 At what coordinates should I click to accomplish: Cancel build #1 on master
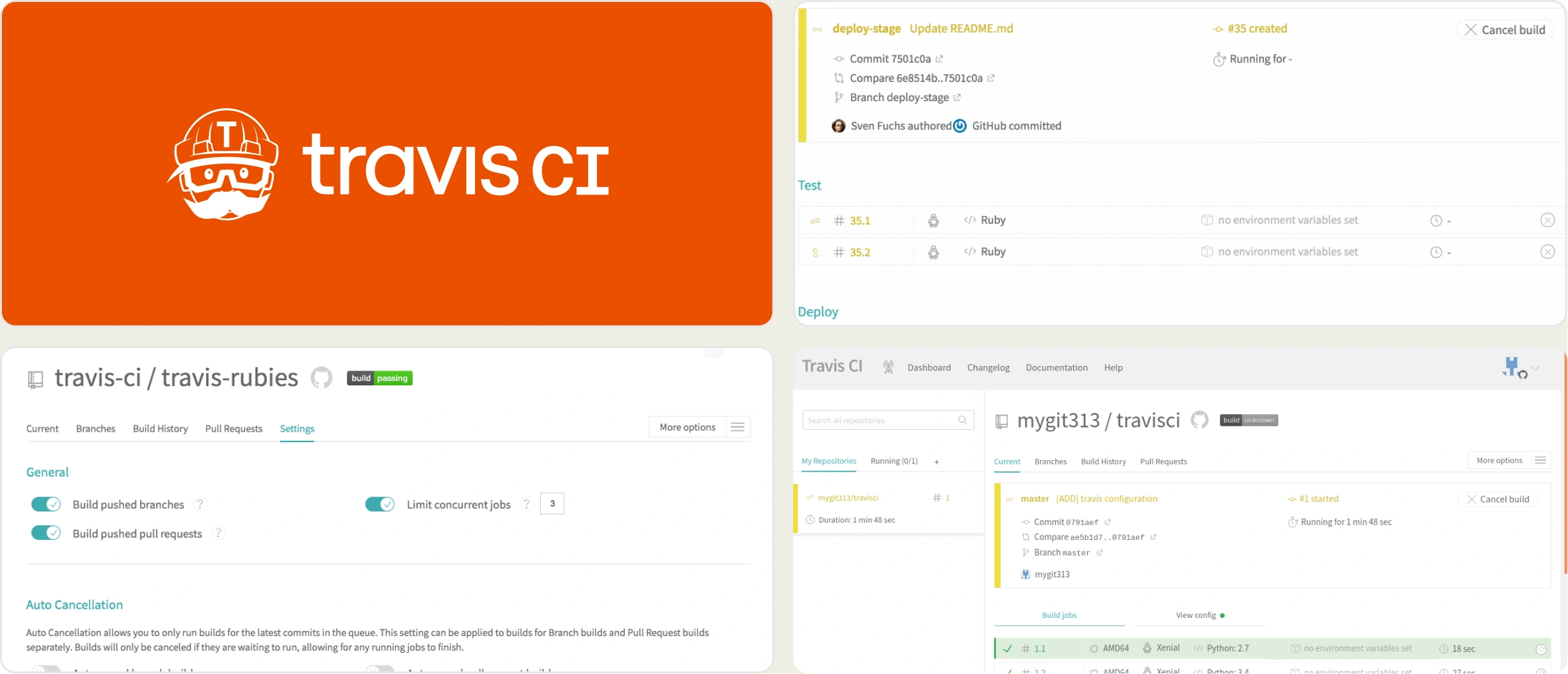(1498, 499)
